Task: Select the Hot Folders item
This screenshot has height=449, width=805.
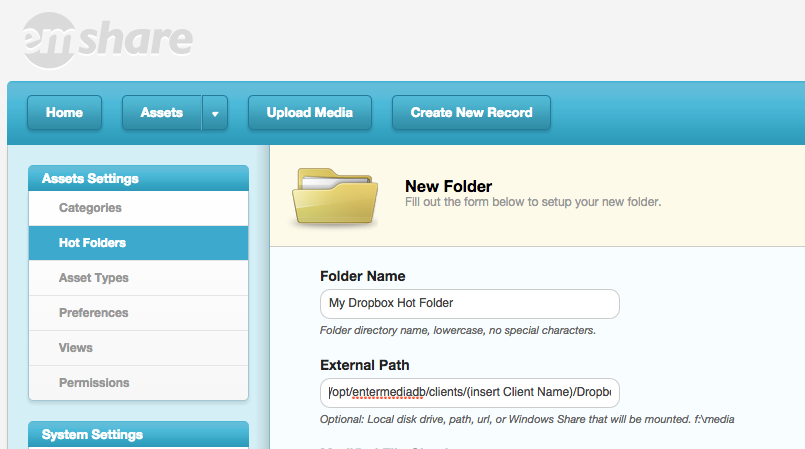Action: 139,243
